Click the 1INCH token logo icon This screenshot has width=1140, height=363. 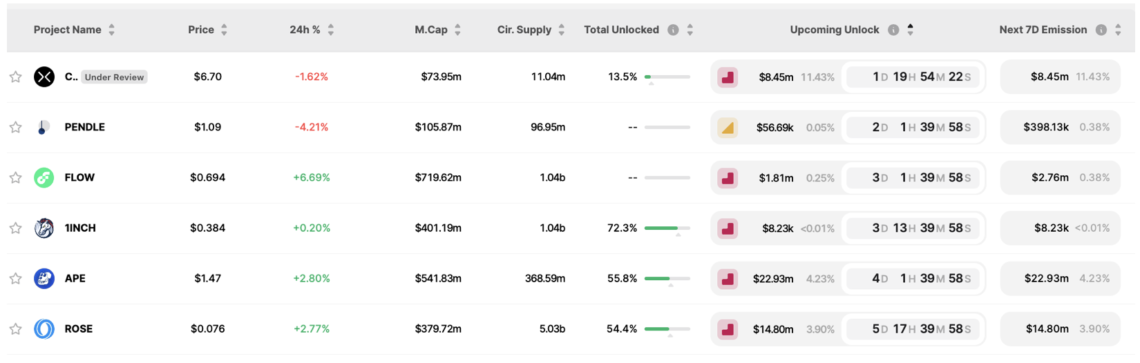click(x=44, y=228)
